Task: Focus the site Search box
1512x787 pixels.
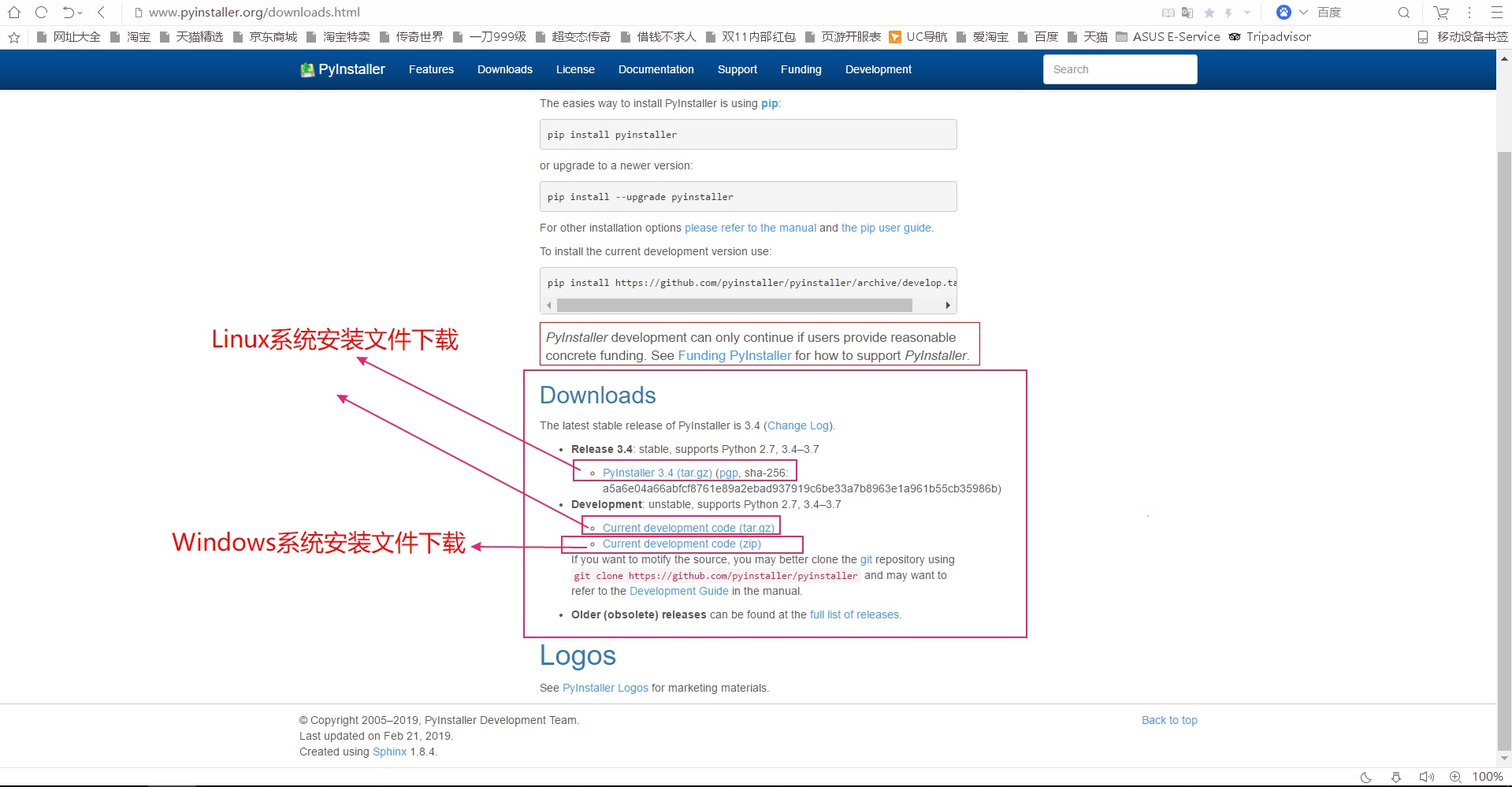Action: coord(1120,69)
